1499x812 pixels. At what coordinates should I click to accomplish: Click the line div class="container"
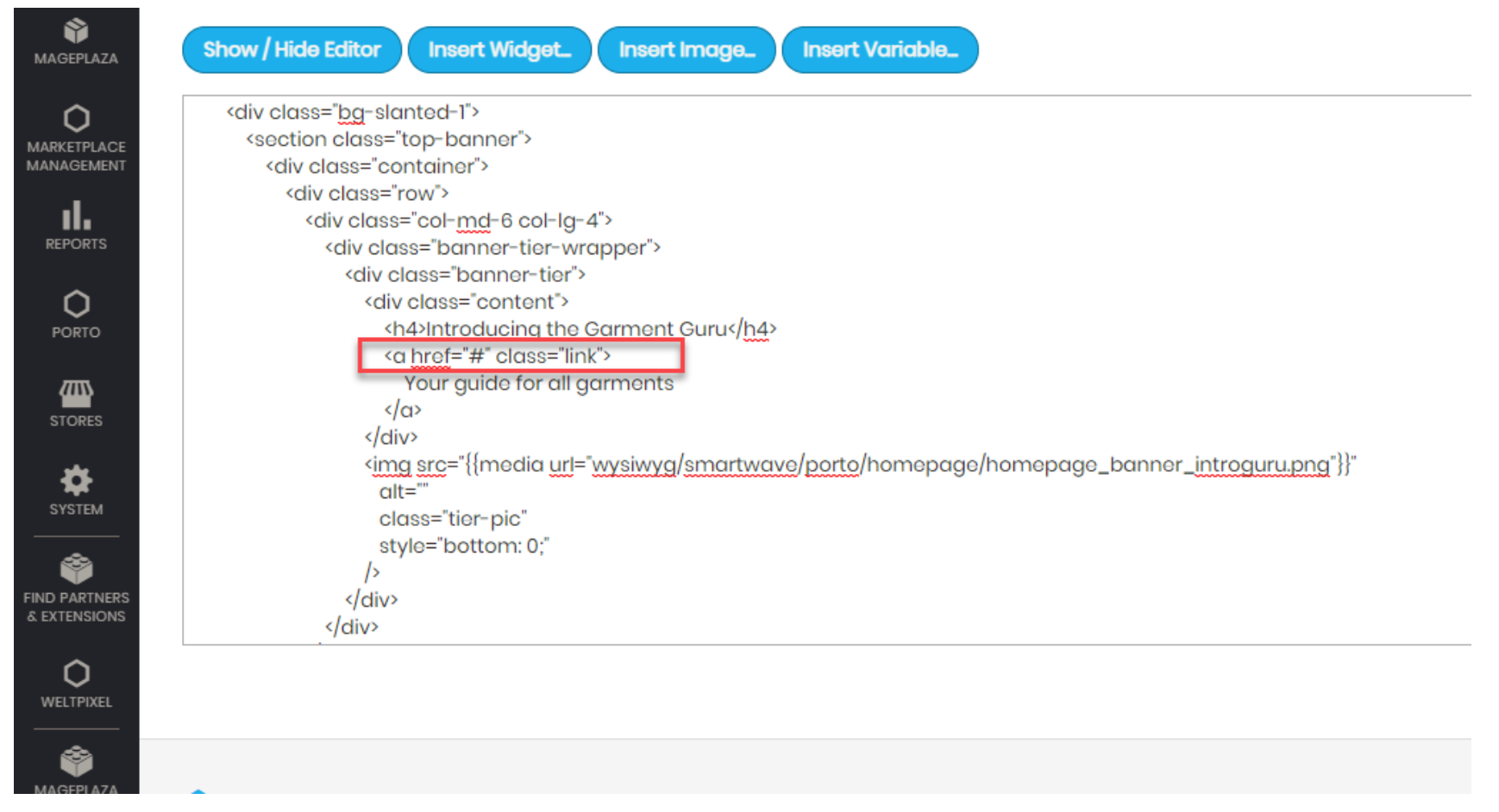pyautogui.click(x=377, y=166)
